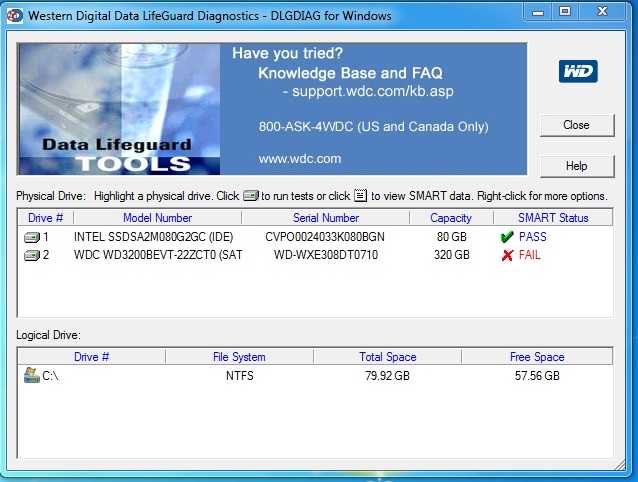Click the 320 GB capacity value

(452, 255)
